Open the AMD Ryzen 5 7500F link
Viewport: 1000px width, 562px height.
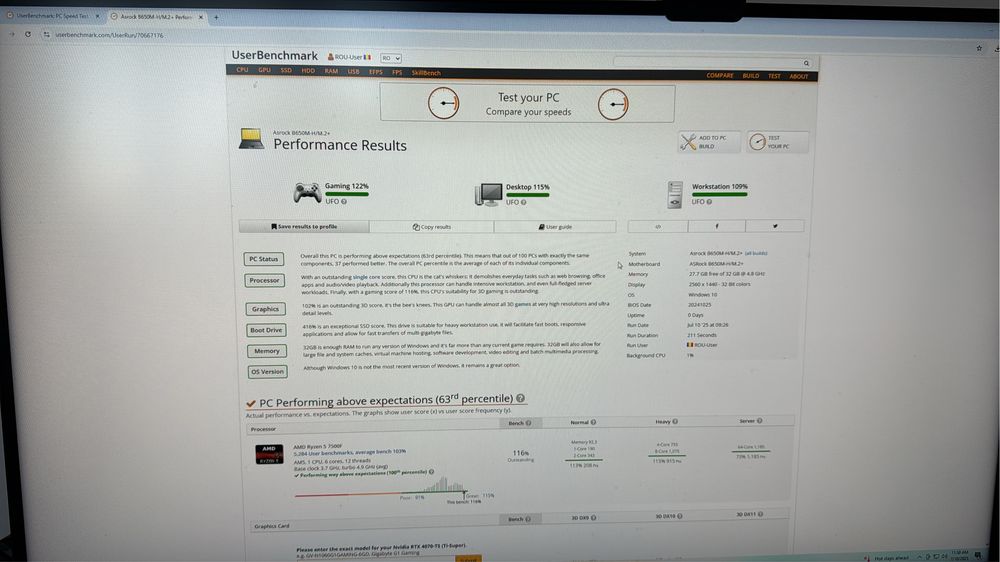point(318,447)
